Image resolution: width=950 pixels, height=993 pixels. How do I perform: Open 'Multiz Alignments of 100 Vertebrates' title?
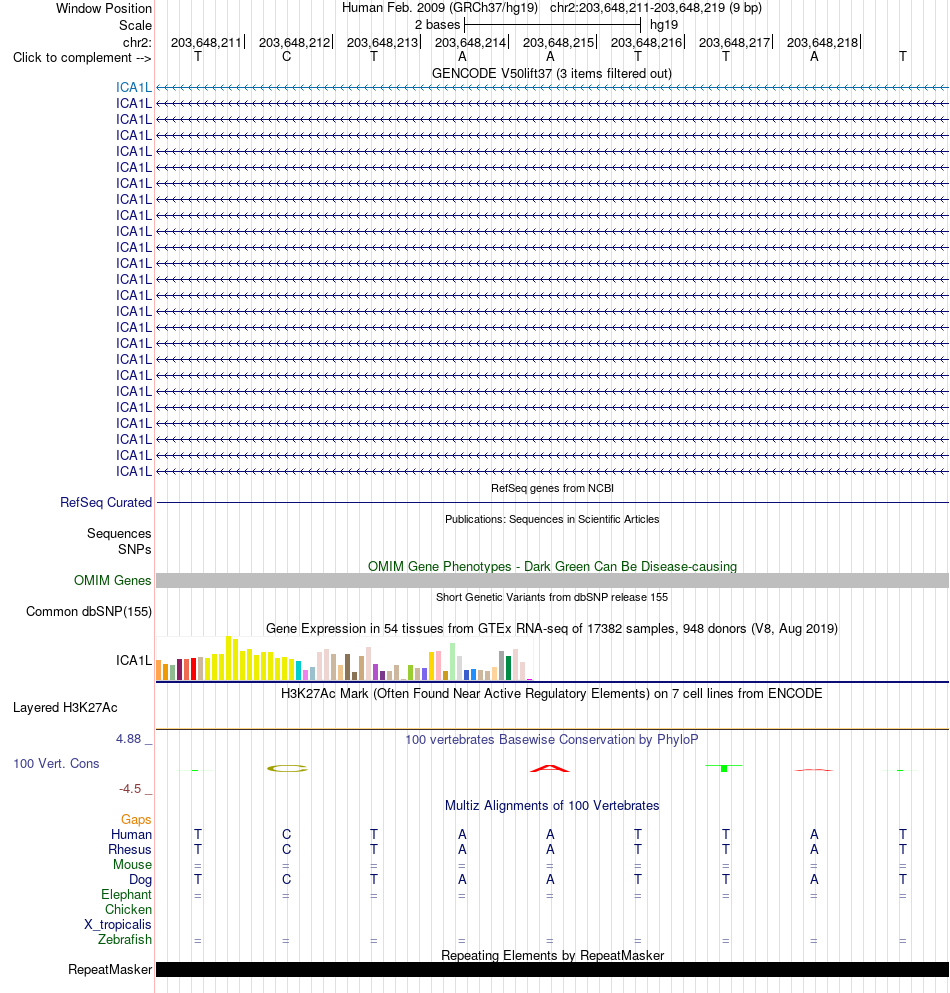pyautogui.click(x=552, y=806)
